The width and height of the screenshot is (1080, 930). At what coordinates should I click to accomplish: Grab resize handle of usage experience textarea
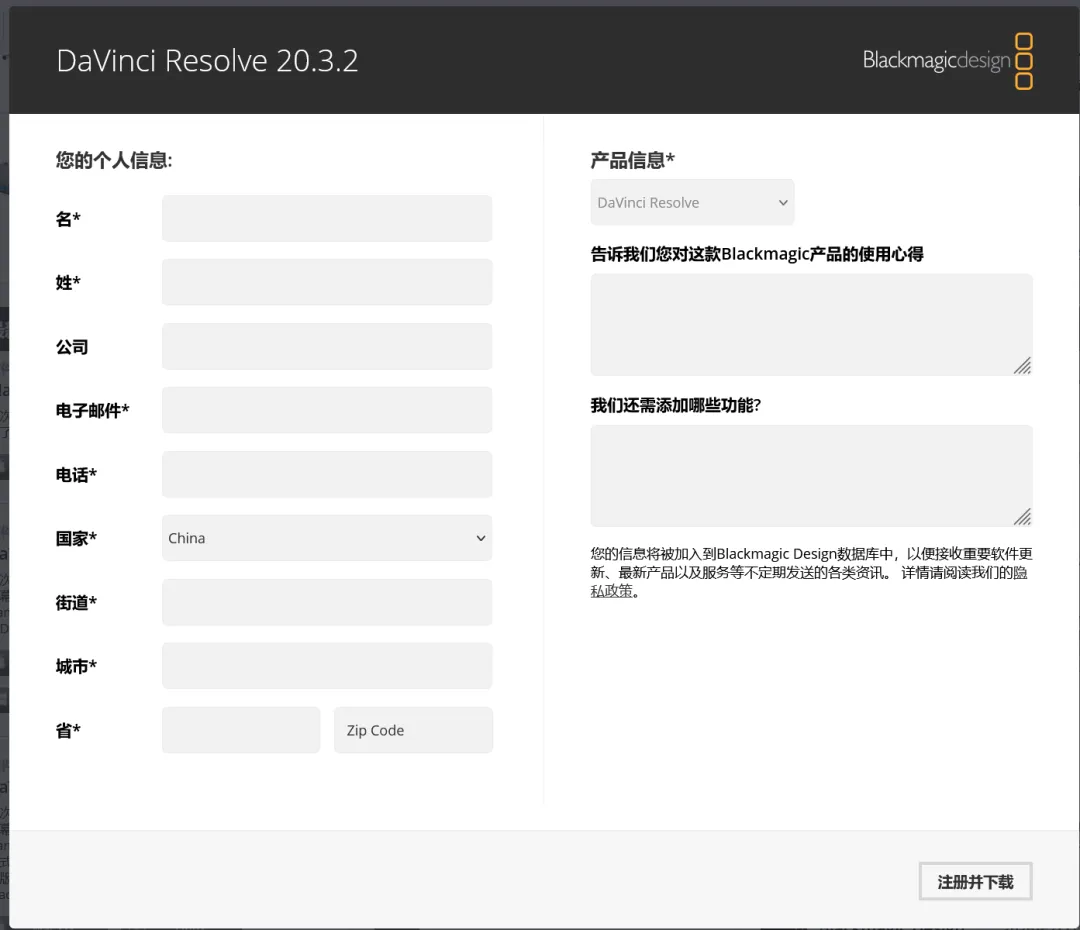pyautogui.click(x=1023, y=366)
